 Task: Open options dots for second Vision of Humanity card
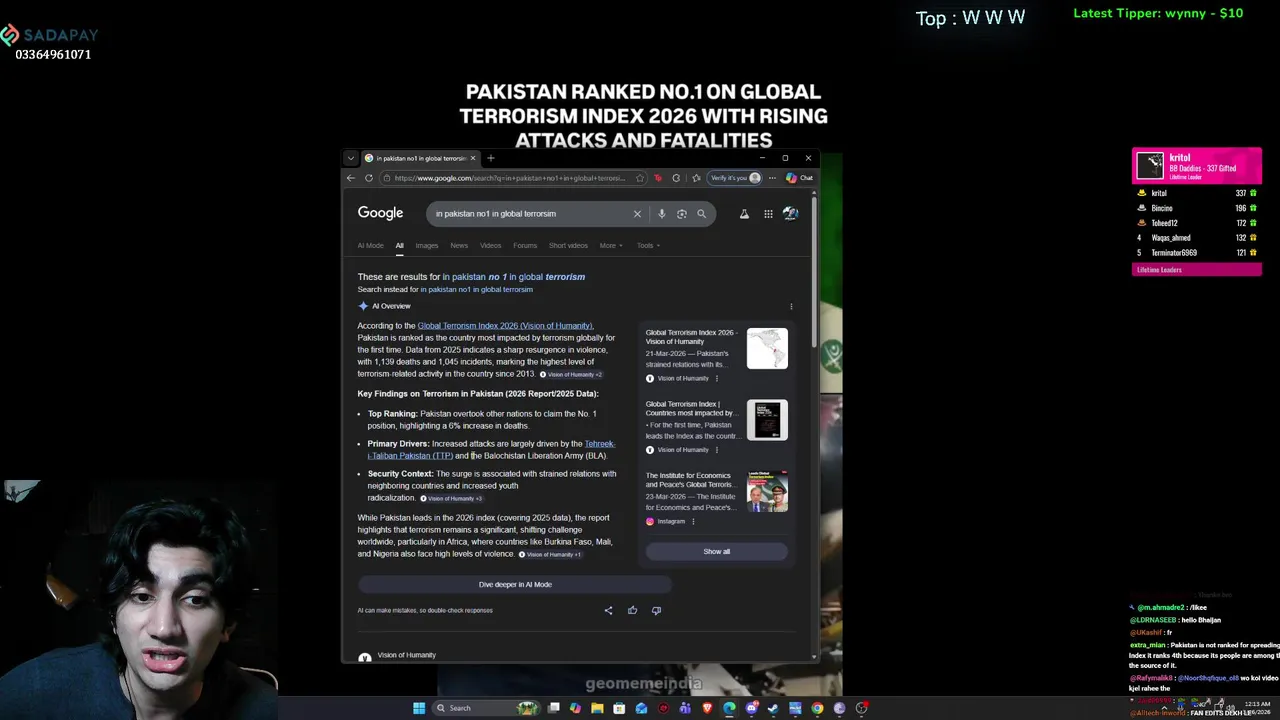point(716,450)
